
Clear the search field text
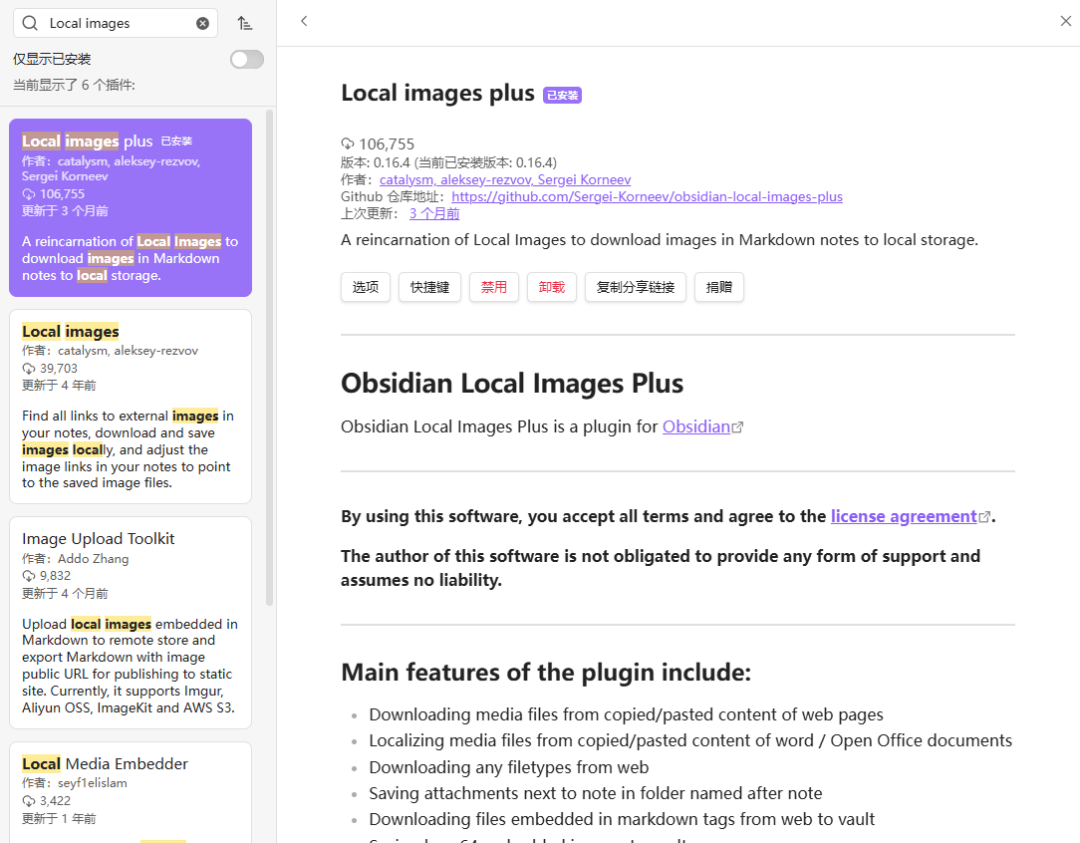click(203, 23)
